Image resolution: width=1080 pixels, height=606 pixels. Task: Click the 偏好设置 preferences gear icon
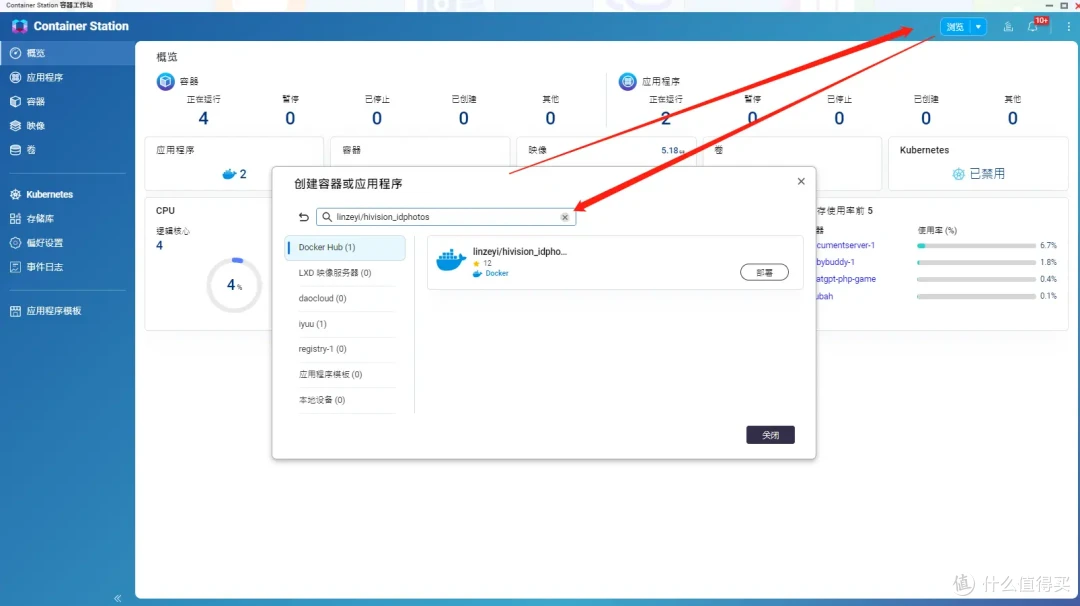pos(15,242)
